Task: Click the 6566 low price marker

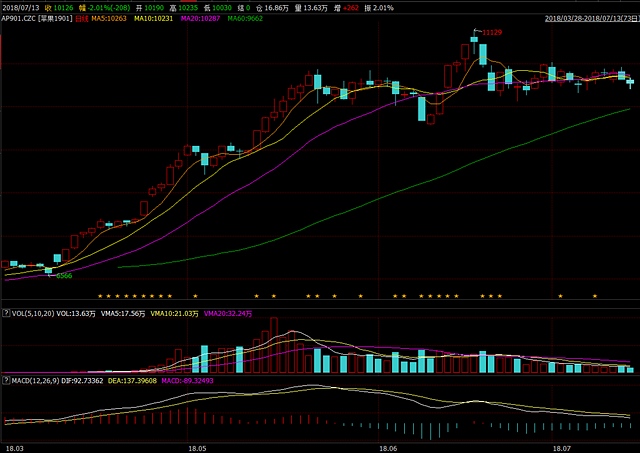Action: [x=63, y=274]
